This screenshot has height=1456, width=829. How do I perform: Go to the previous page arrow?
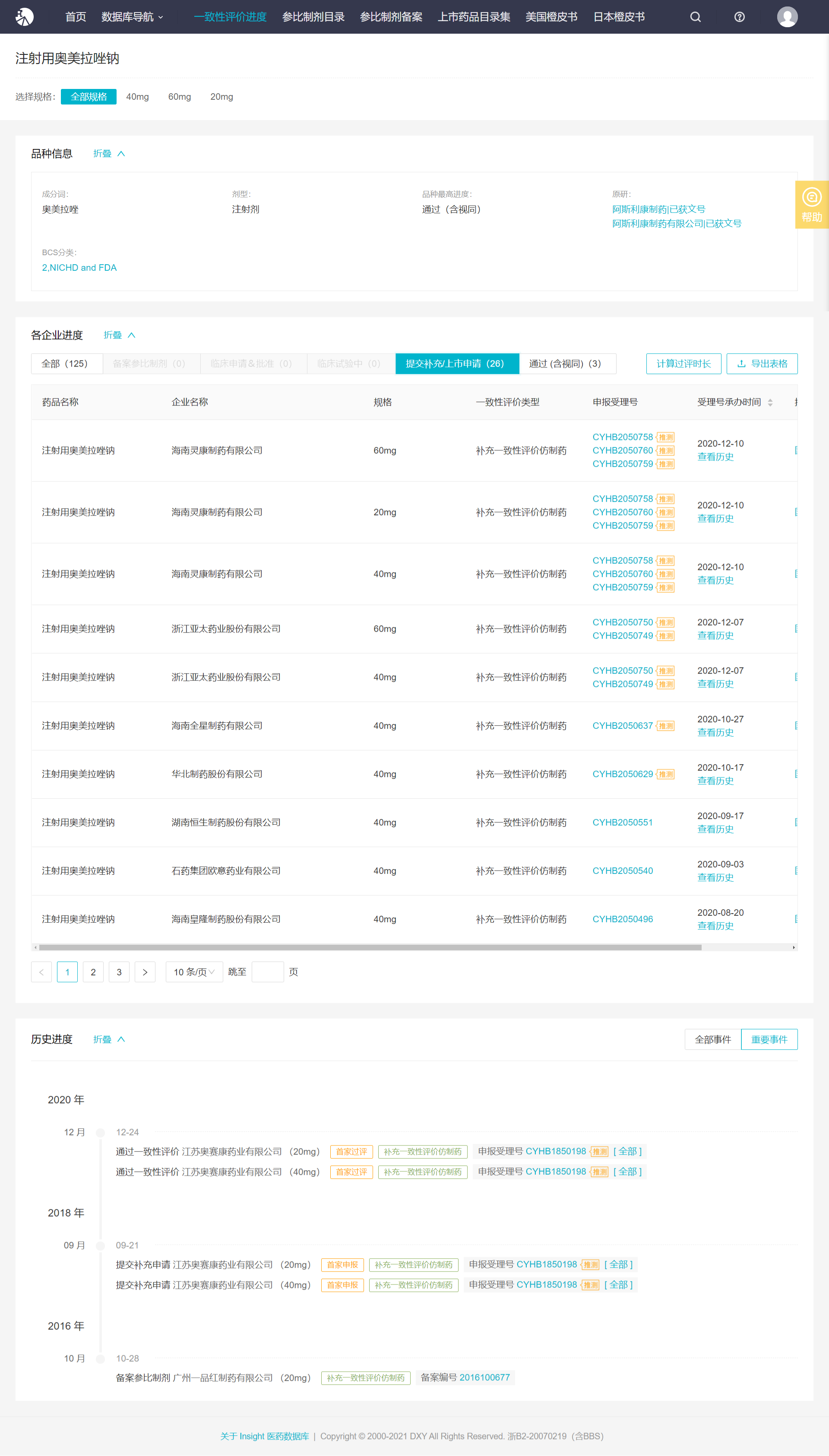tap(41, 972)
